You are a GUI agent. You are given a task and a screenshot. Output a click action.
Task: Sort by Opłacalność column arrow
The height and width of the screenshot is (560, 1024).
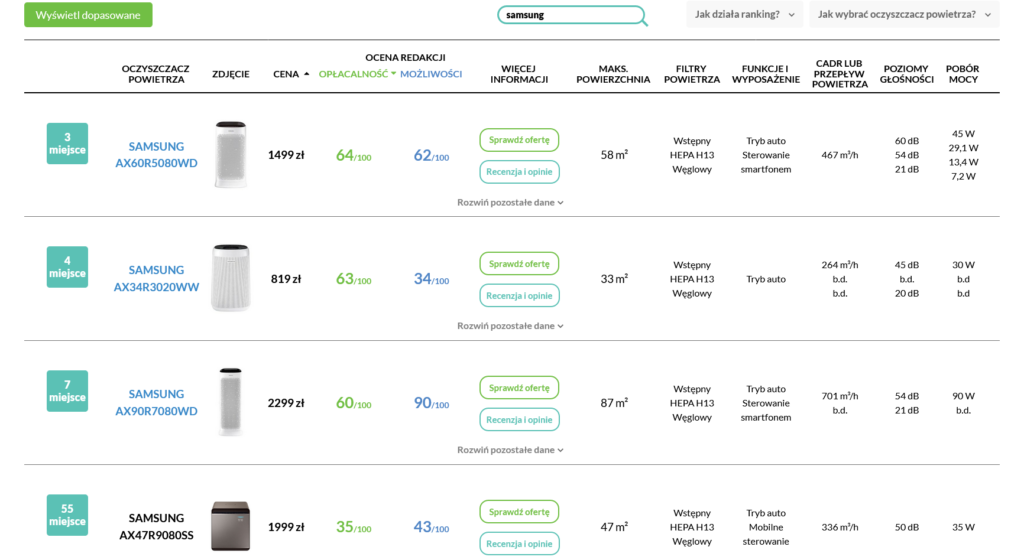[393, 74]
